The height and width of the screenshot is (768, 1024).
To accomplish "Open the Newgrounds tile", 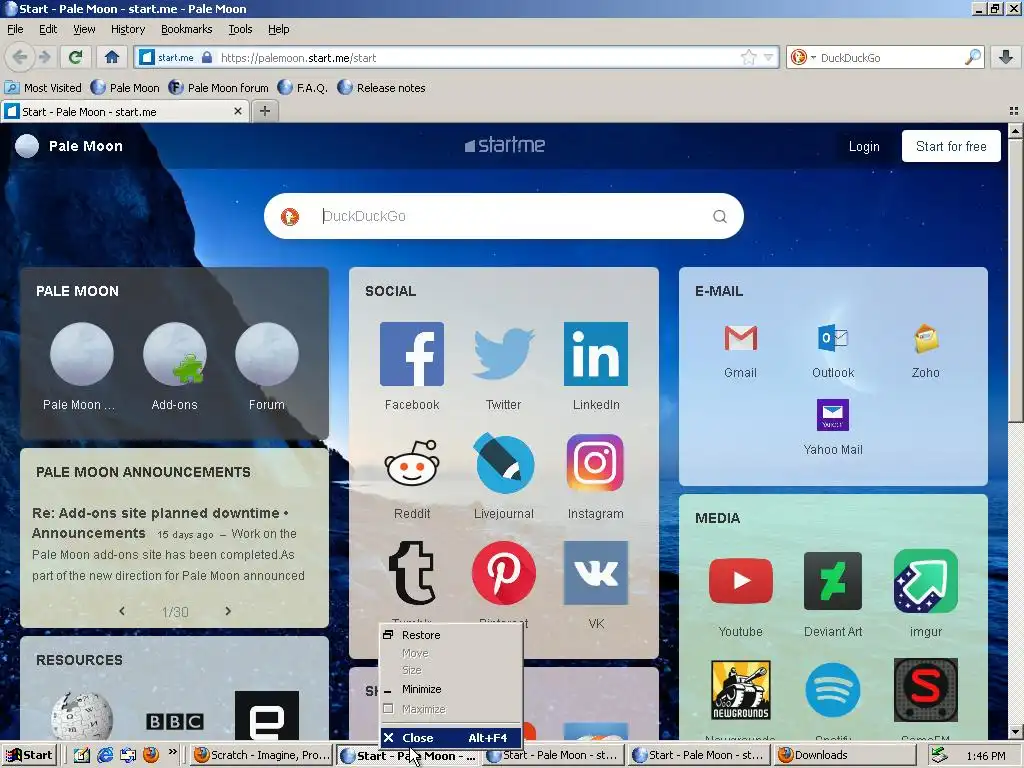I will (x=741, y=690).
